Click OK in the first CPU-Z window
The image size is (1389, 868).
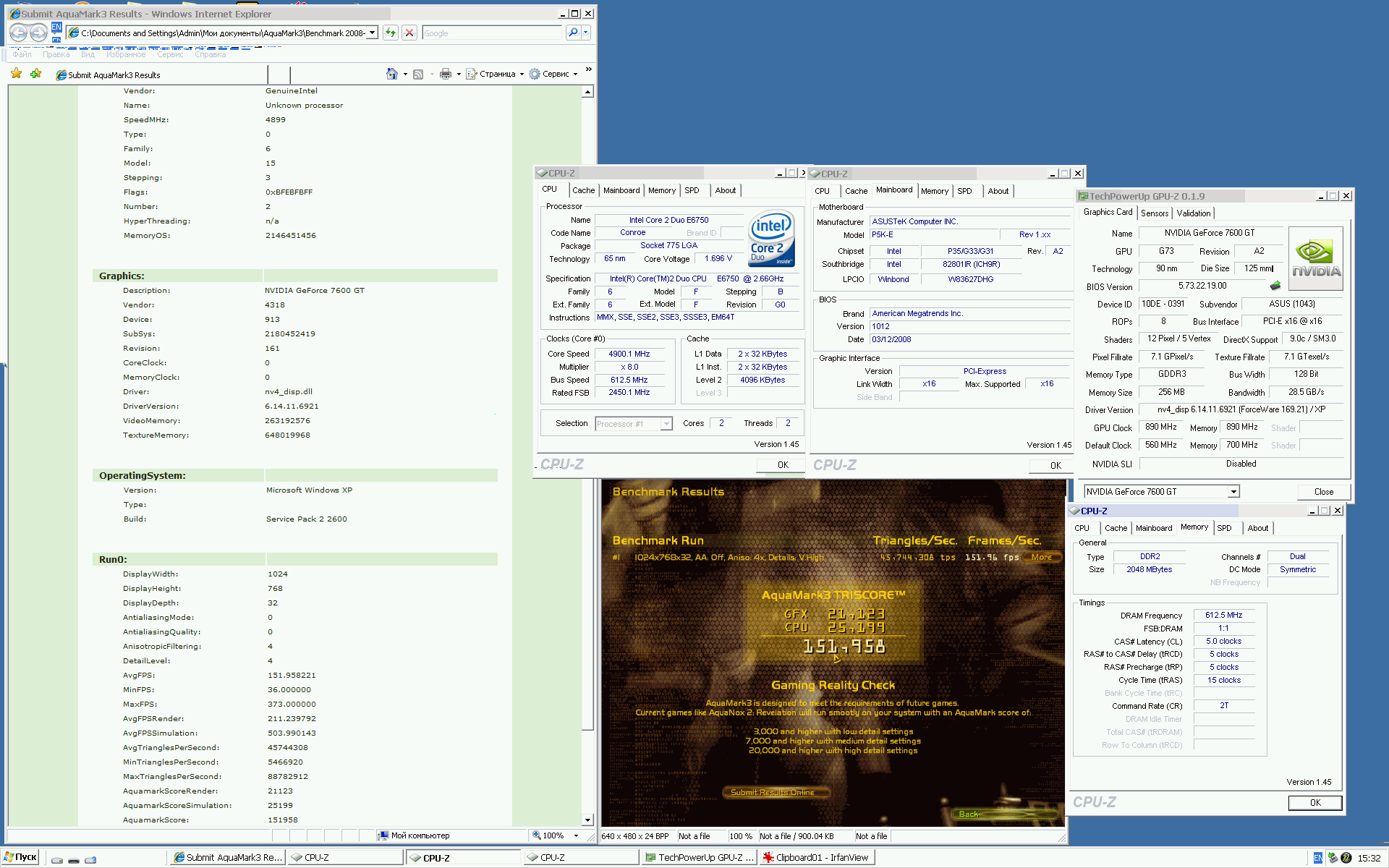(x=783, y=465)
